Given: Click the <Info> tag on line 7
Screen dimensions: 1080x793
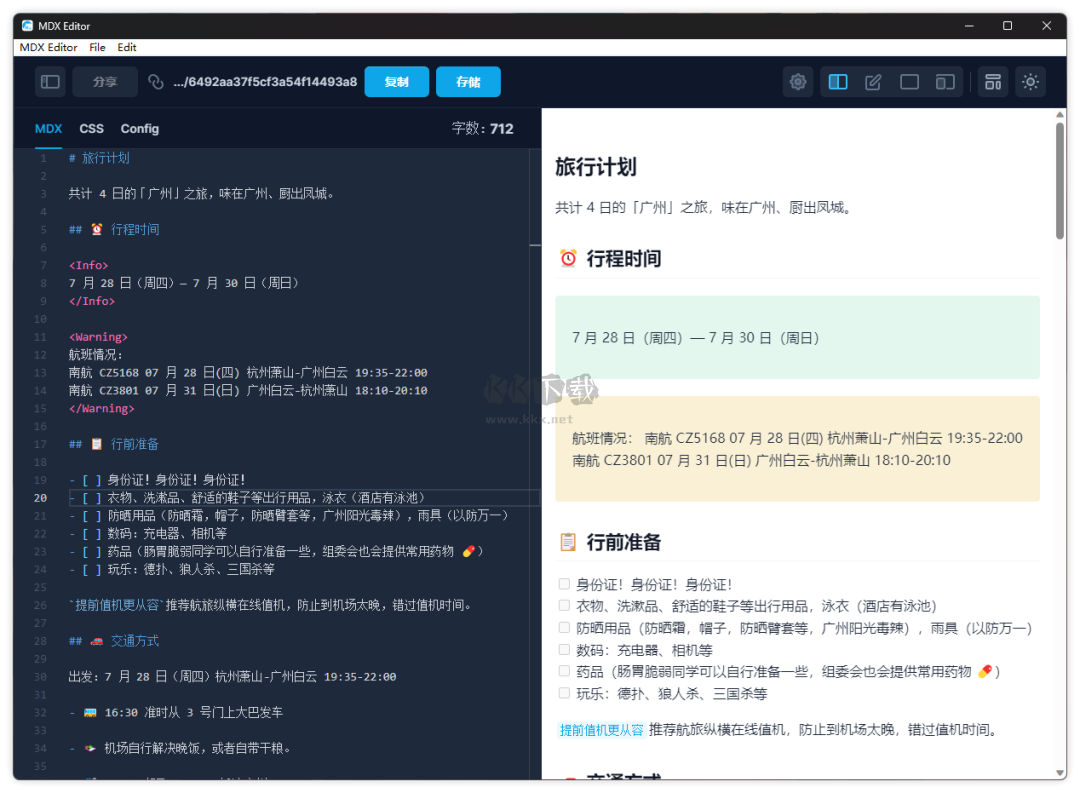Looking at the screenshot, I should pyautogui.click(x=88, y=265).
